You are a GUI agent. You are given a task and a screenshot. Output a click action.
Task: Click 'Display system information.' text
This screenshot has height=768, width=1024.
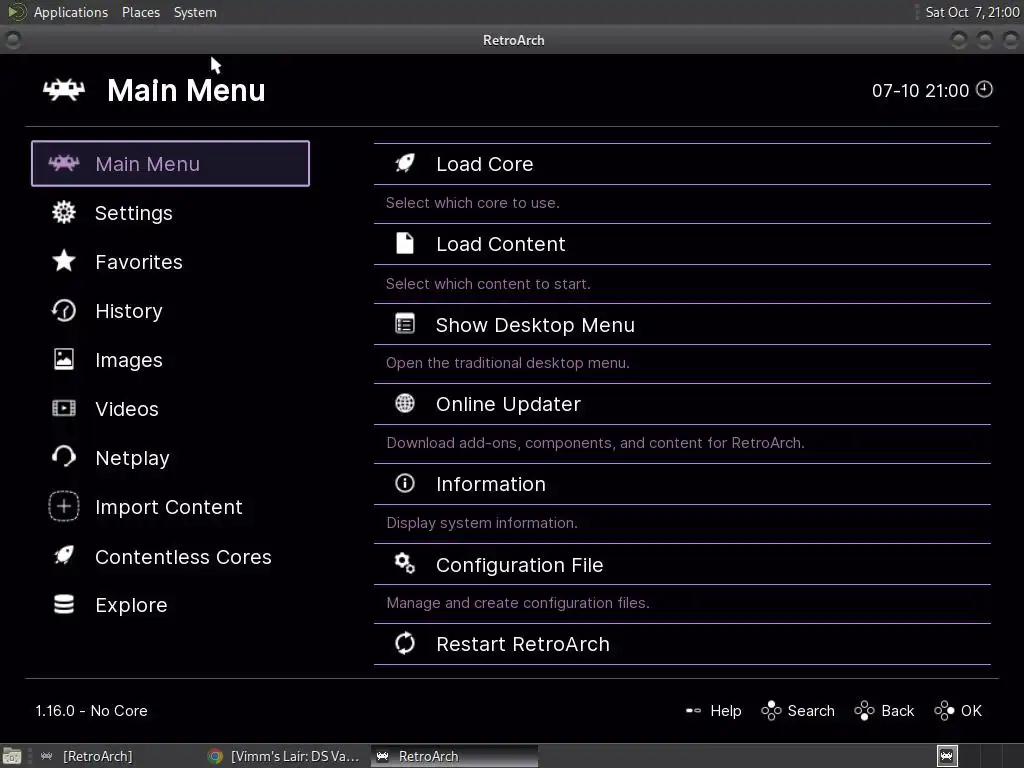tap(482, 523)
